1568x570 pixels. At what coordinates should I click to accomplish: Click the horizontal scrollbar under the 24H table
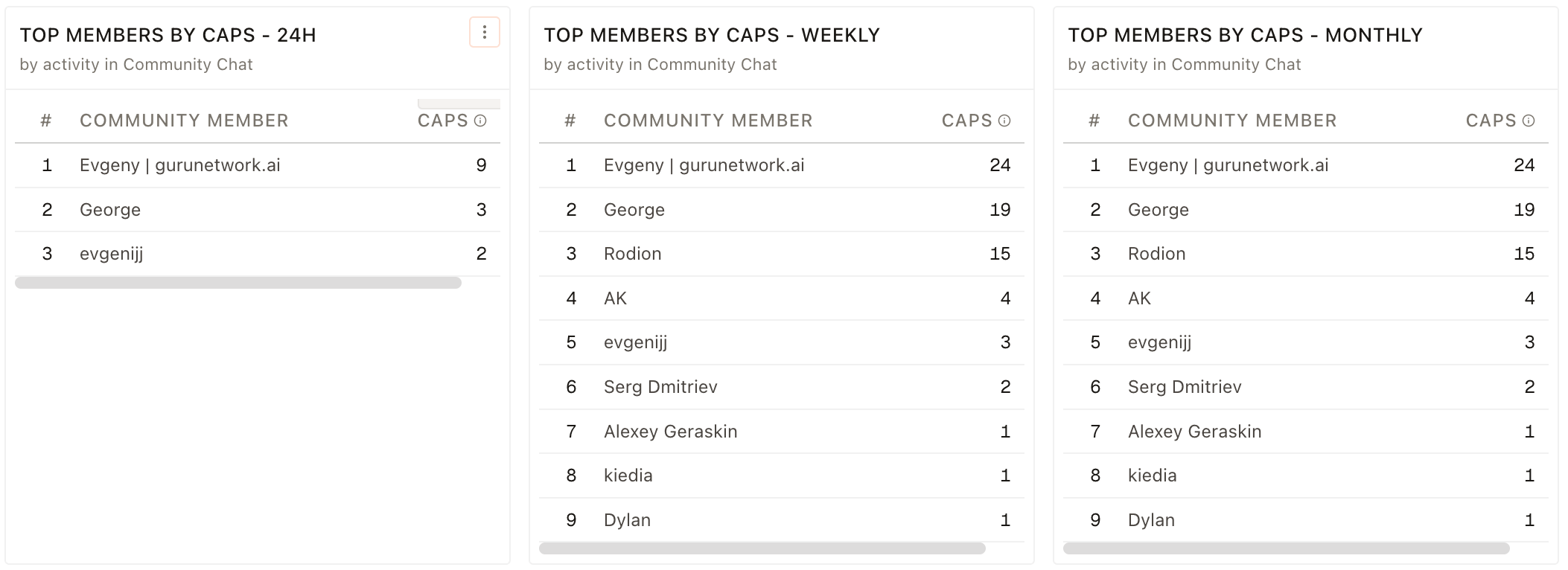237,281
